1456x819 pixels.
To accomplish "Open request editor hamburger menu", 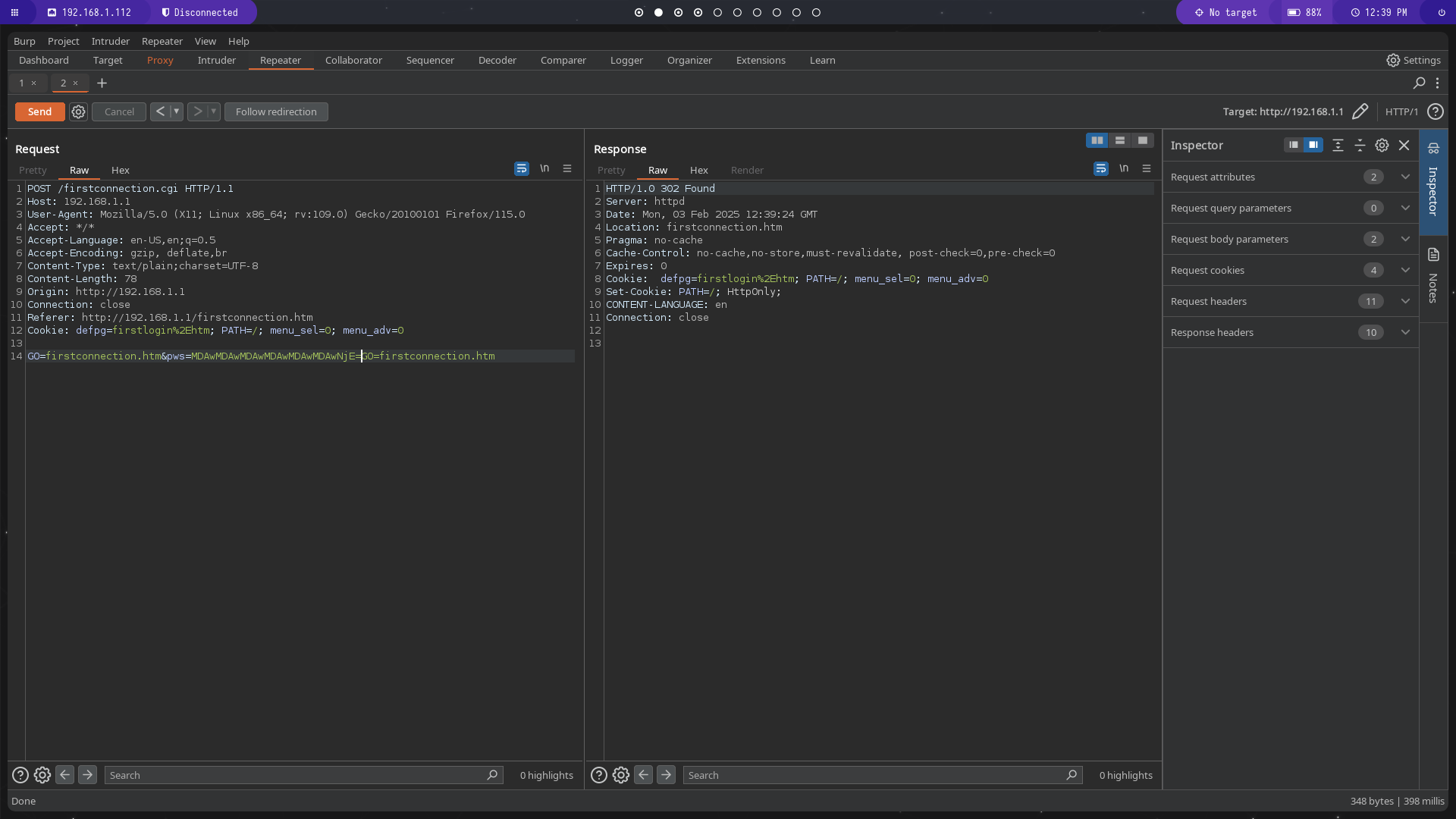I will pos(567,168).
